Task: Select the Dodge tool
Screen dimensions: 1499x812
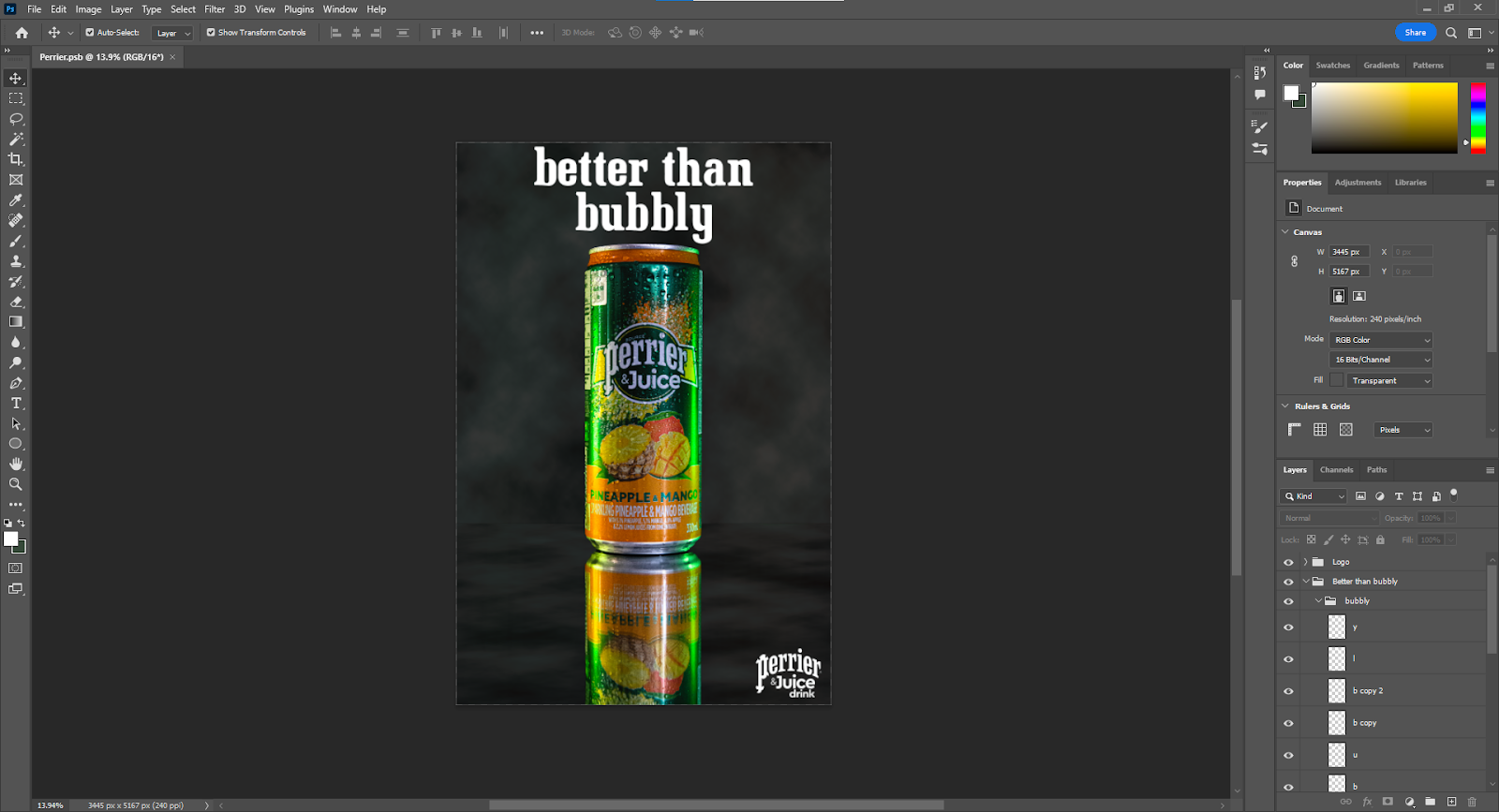Action: pyautogui.click(x=16, y=362)
